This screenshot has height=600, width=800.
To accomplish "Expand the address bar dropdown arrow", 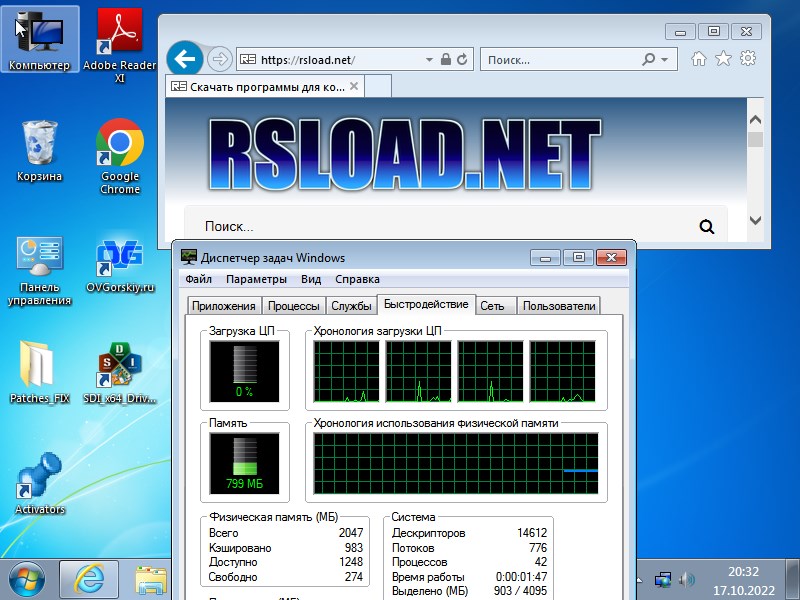I will 429,60.
